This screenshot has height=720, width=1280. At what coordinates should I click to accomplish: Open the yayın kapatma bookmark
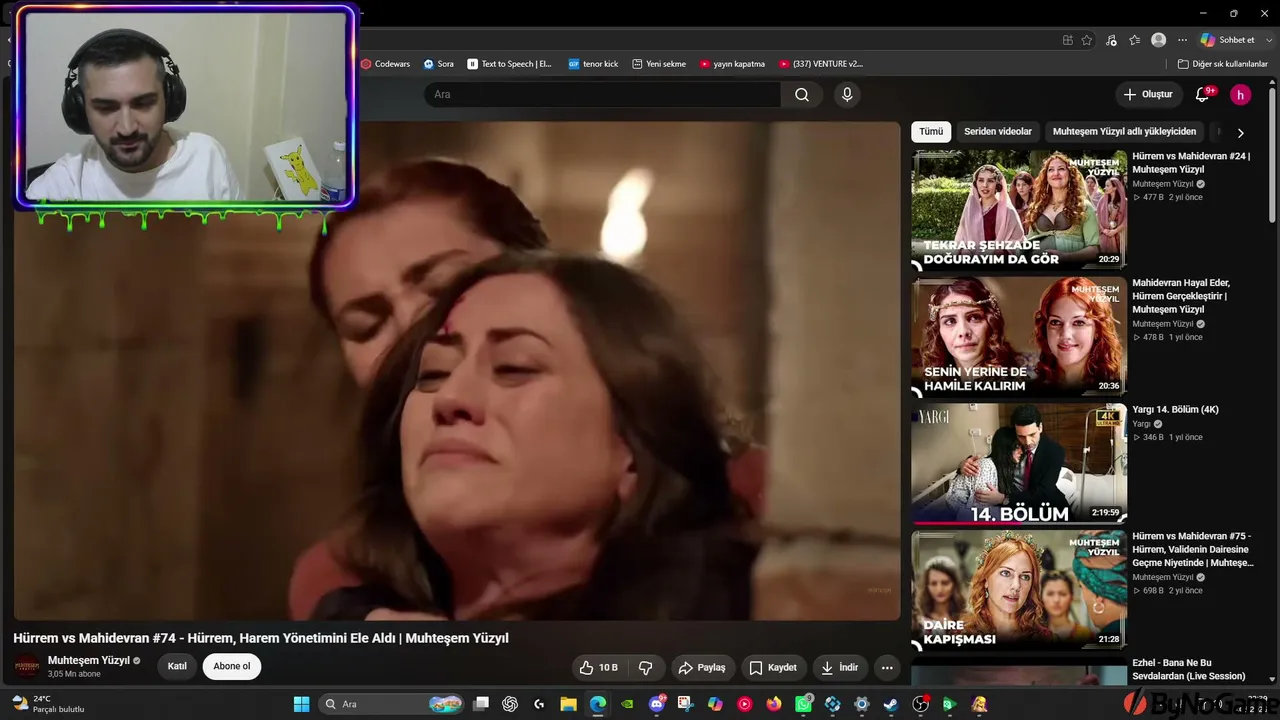pos(732,64)
